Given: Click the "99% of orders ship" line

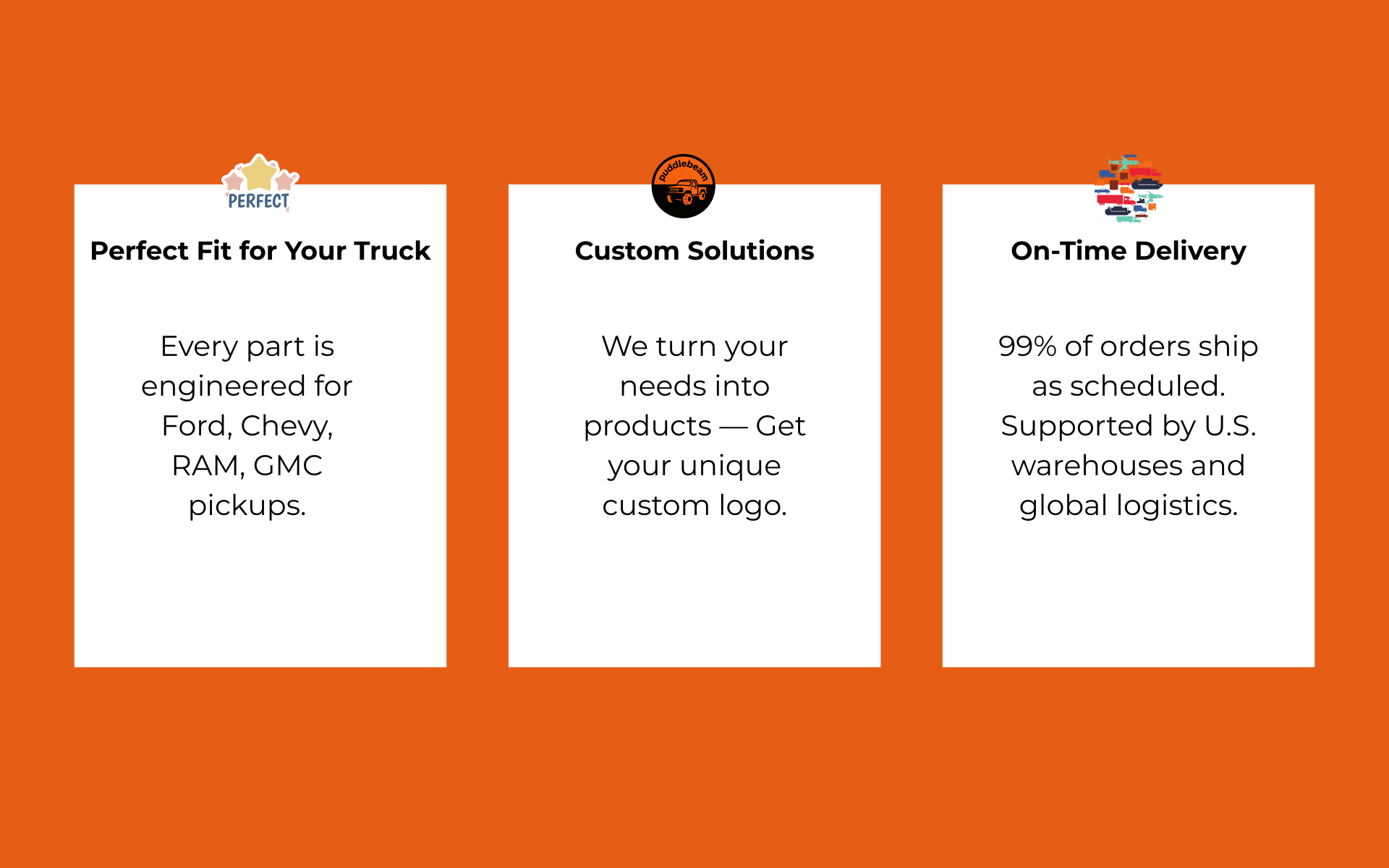Looking at the screenshot, I should [x=1128, y=346].
